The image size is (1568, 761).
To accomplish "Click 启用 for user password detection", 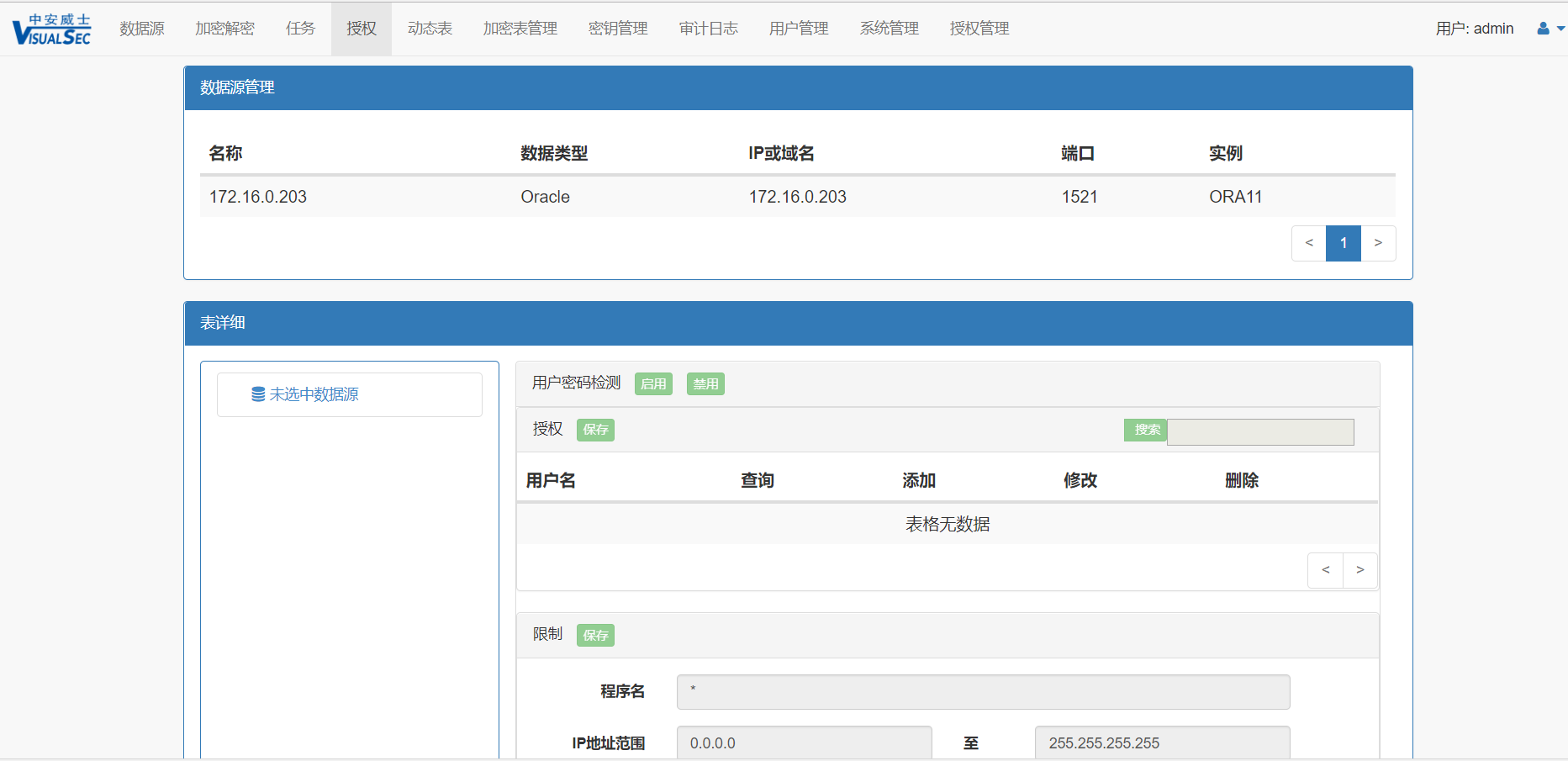I will 653,384.
